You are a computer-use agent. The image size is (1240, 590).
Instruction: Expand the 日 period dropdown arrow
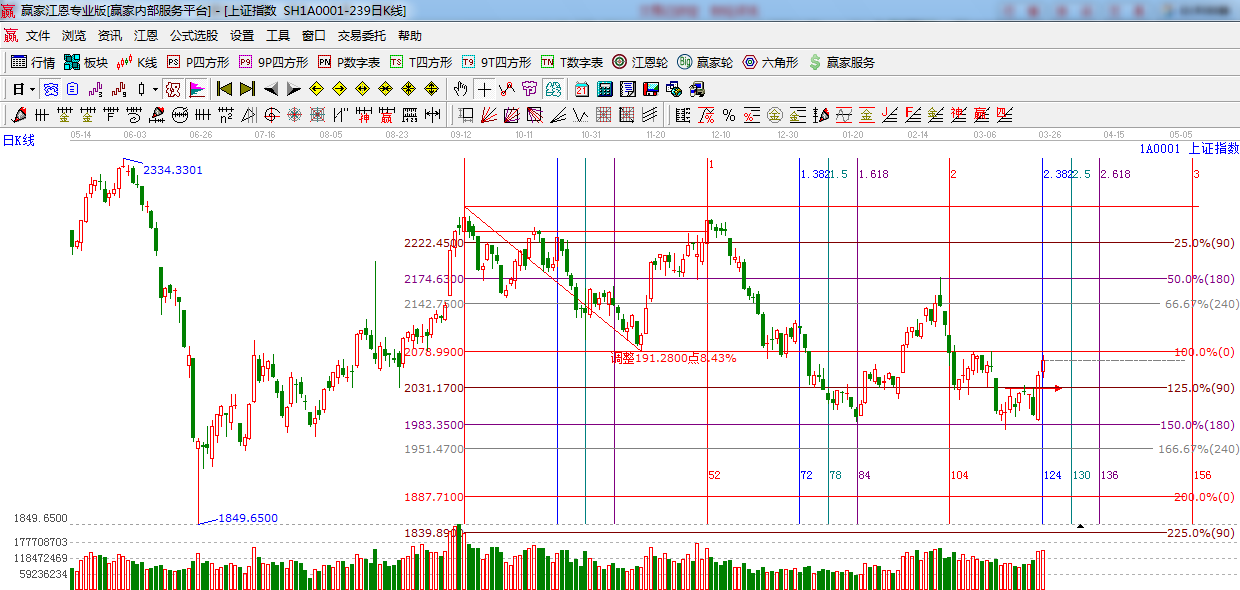30,89
